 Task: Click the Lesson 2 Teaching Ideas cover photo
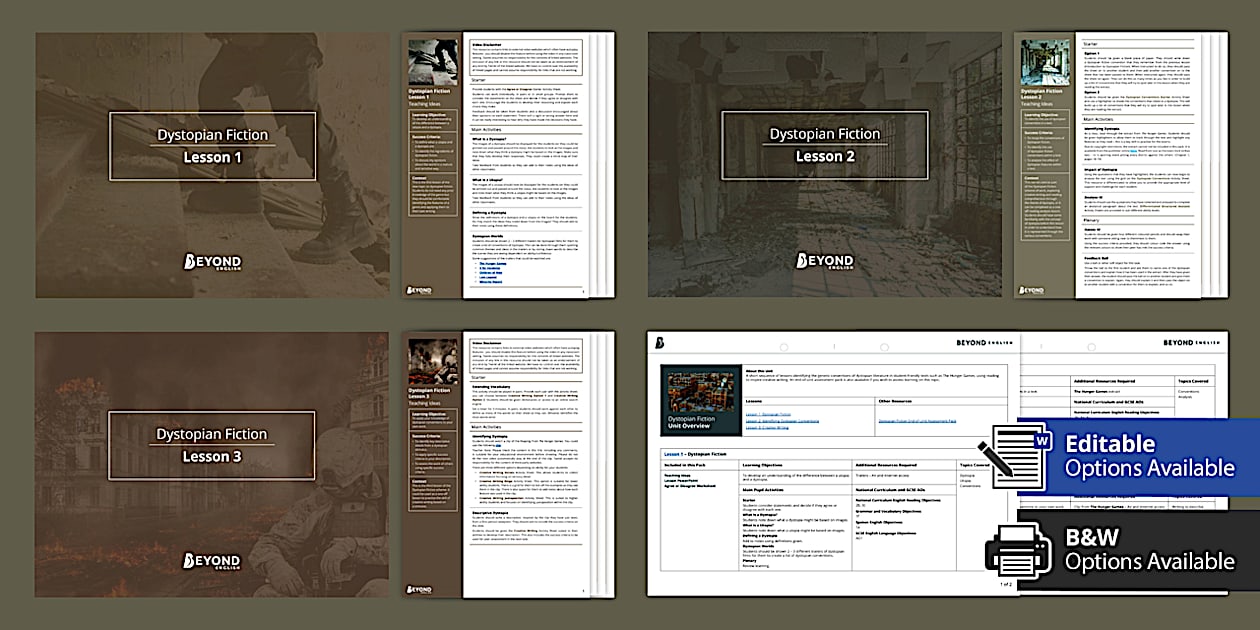click(1044, 62)
